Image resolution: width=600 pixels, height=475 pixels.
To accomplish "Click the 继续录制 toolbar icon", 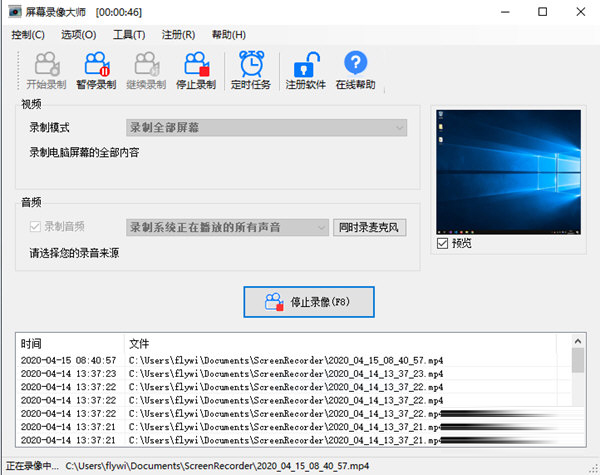I will click(146, 70).
